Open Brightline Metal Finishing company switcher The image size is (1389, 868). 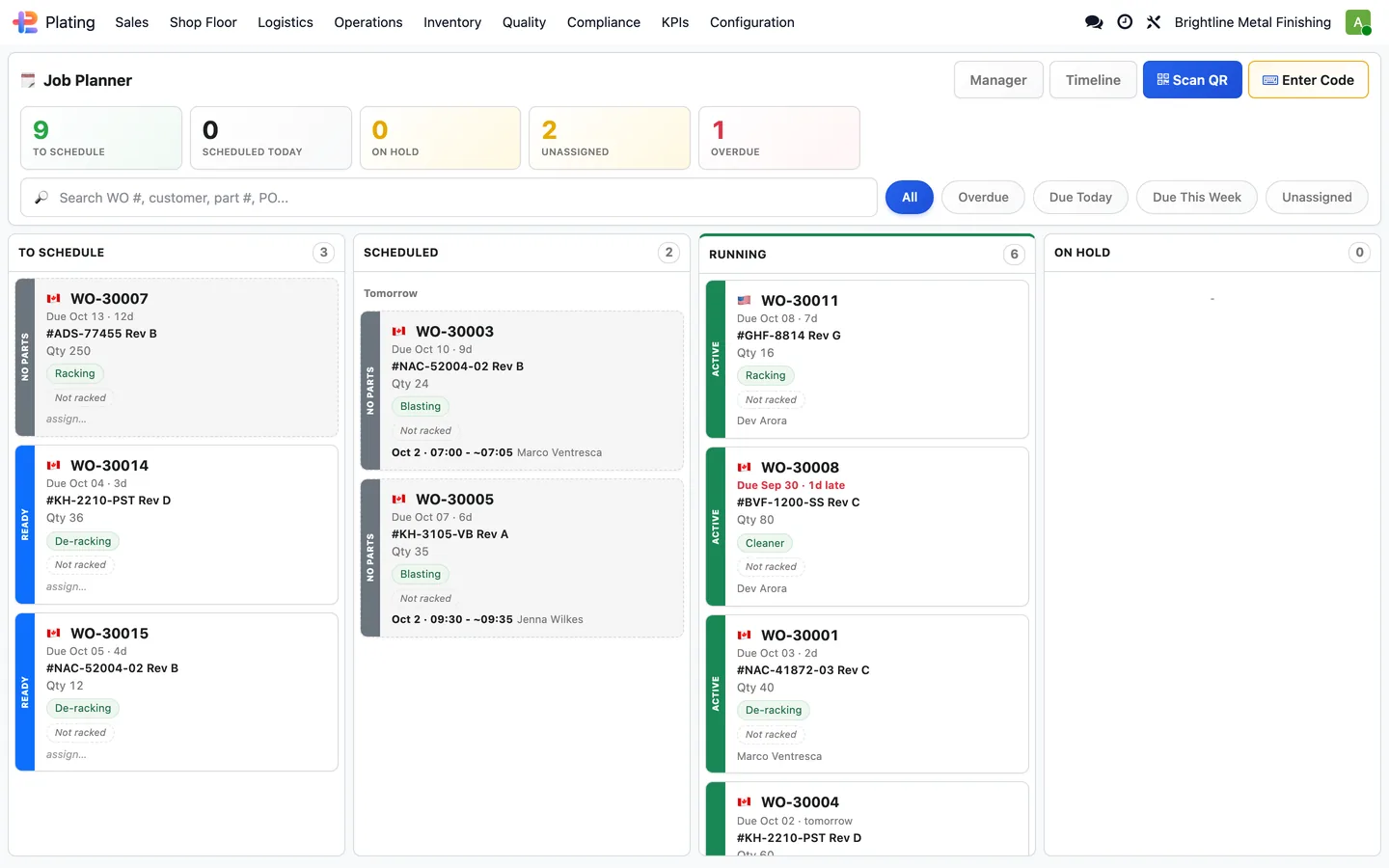tap(1253, 22)
